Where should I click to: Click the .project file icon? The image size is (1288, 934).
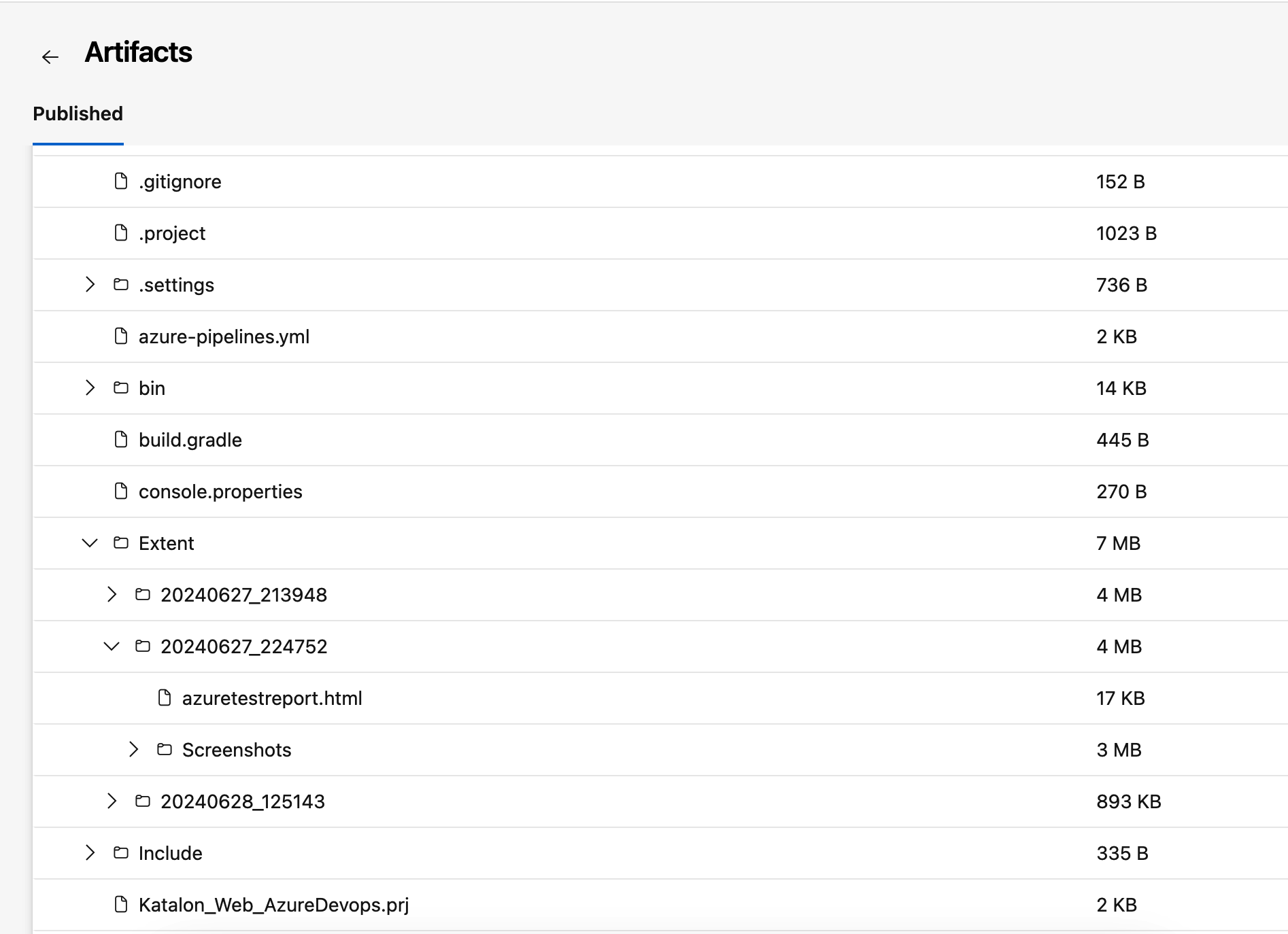(x=121, y=233)
